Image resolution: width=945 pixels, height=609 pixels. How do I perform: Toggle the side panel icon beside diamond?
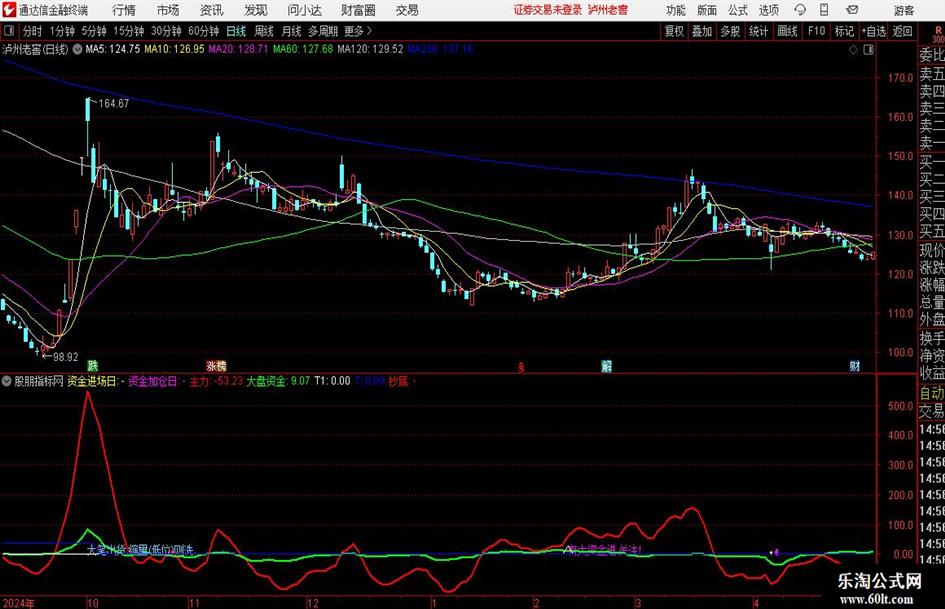[x=868, y=49]
